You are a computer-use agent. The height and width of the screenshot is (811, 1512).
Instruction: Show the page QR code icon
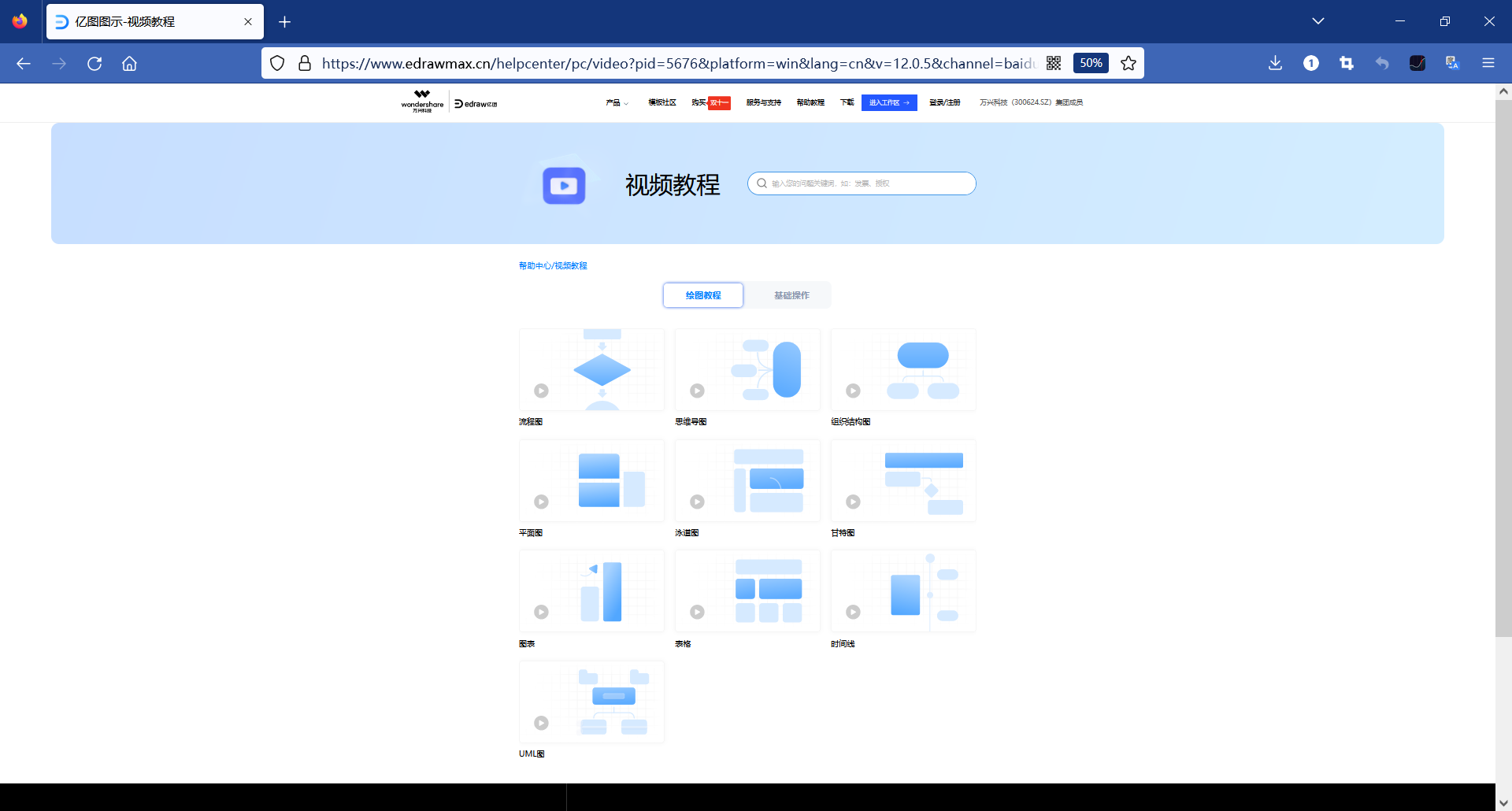coord(1054,63)
